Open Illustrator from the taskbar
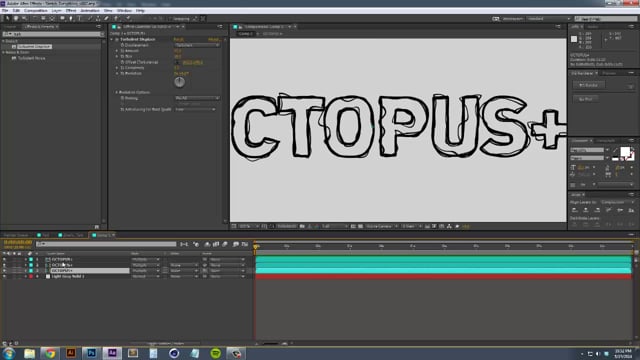This screenshot has height=360, width=640. (71, 353)
